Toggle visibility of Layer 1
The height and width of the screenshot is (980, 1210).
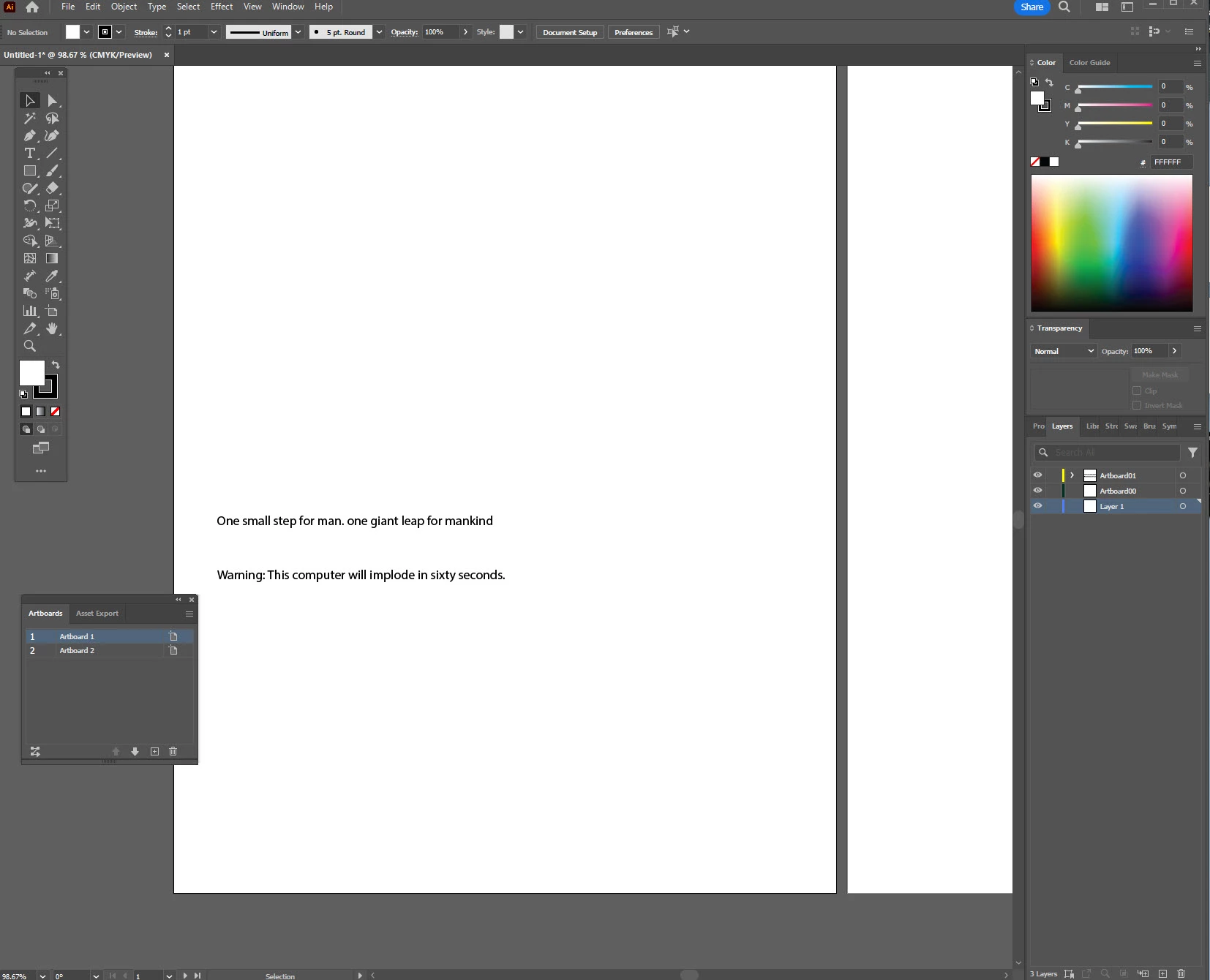tap(1037, 506)
